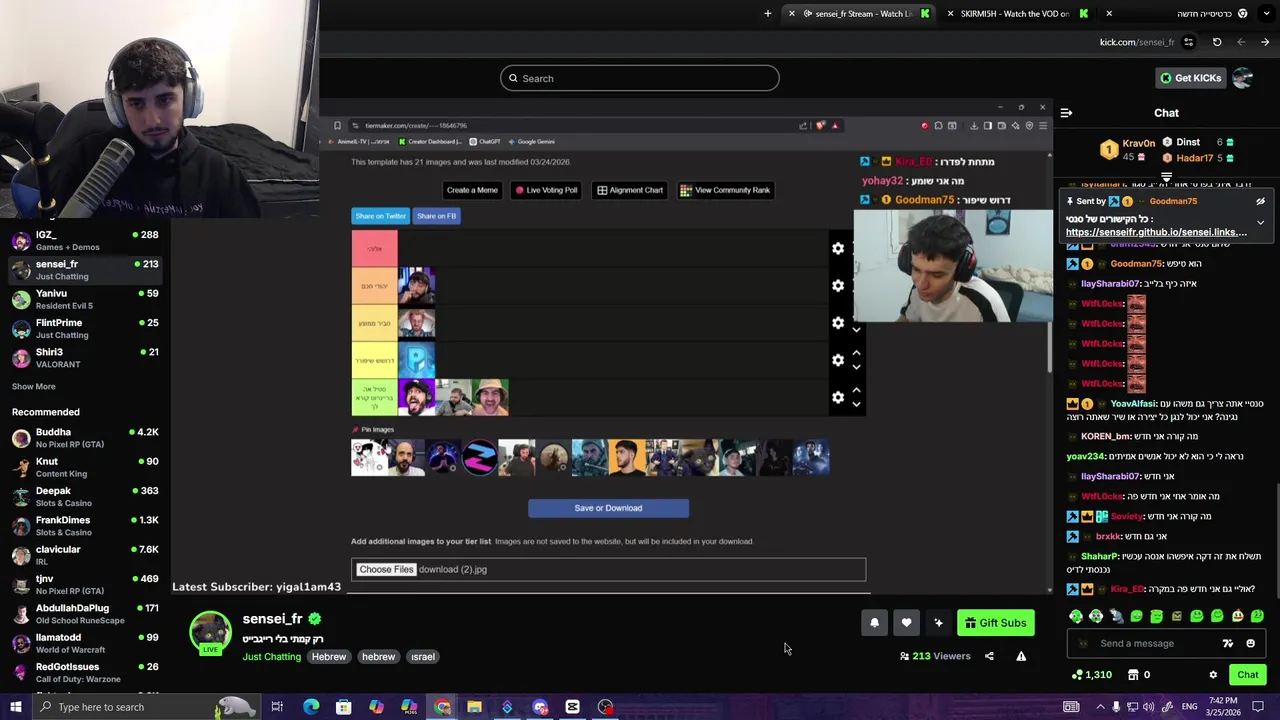Click the red top tier color label
This screenshot has height=720, width=1280.
[x=374, y=248]
